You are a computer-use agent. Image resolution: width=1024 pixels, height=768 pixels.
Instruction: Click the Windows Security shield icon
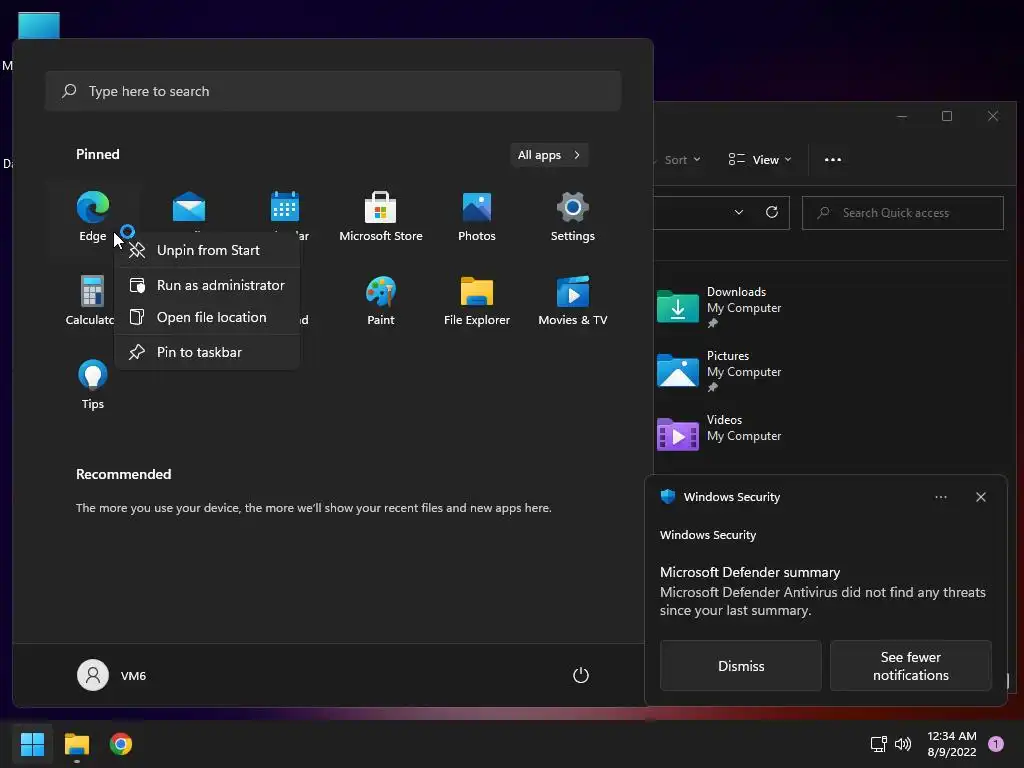[667, 496]
